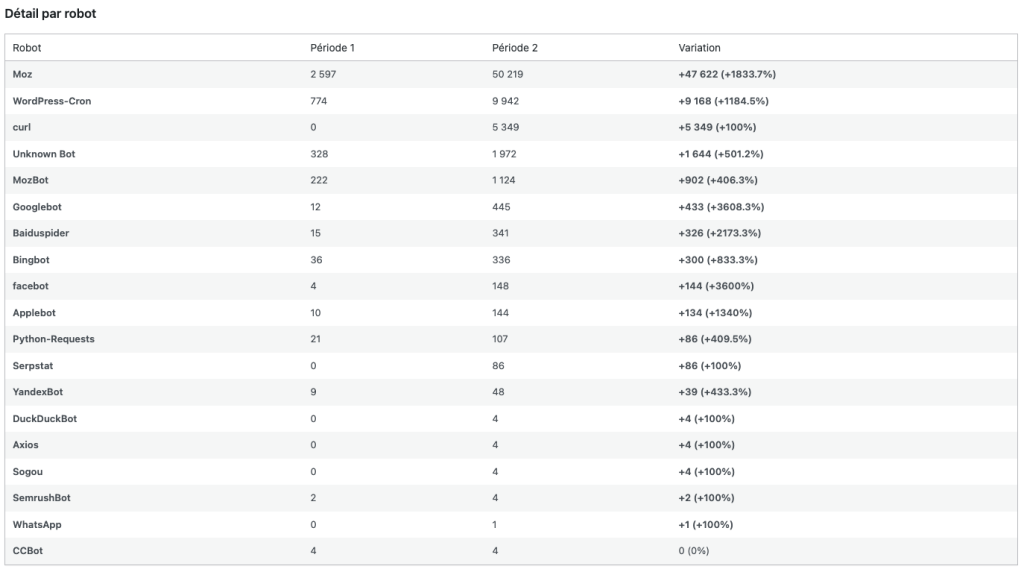
Task: Click MozBot Période 1 value 222
Action: (319, 180)
